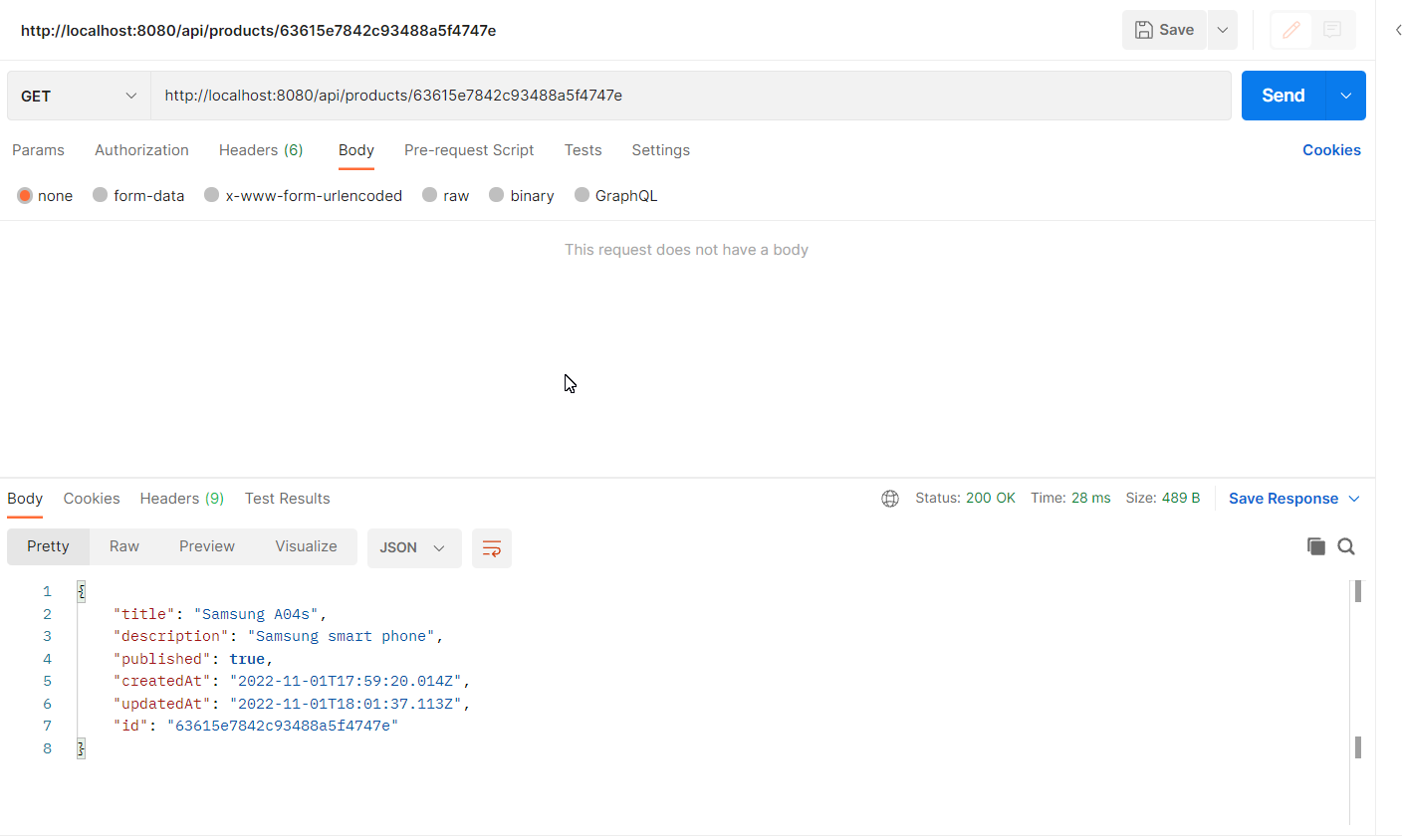Toggle the wrap lines icon

pyautogui.click(x=492, y=548)
